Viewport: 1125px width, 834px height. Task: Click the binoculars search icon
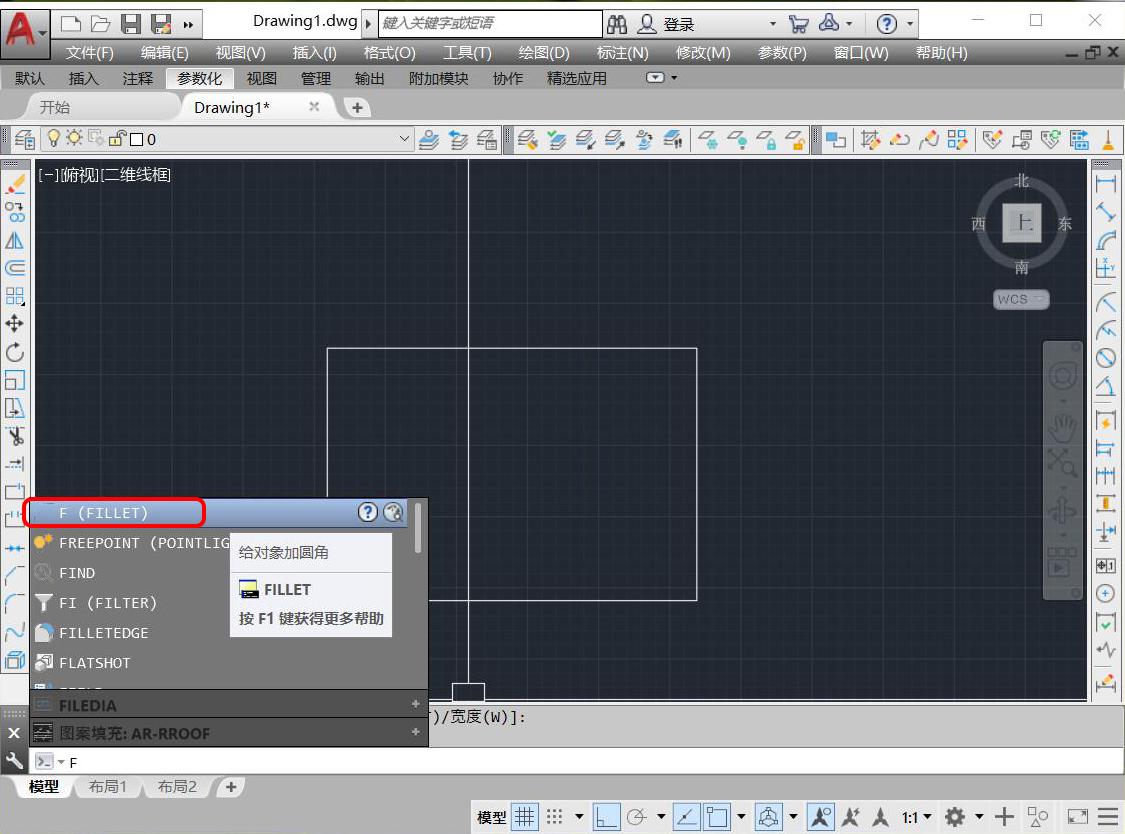[x=617, y=23]
